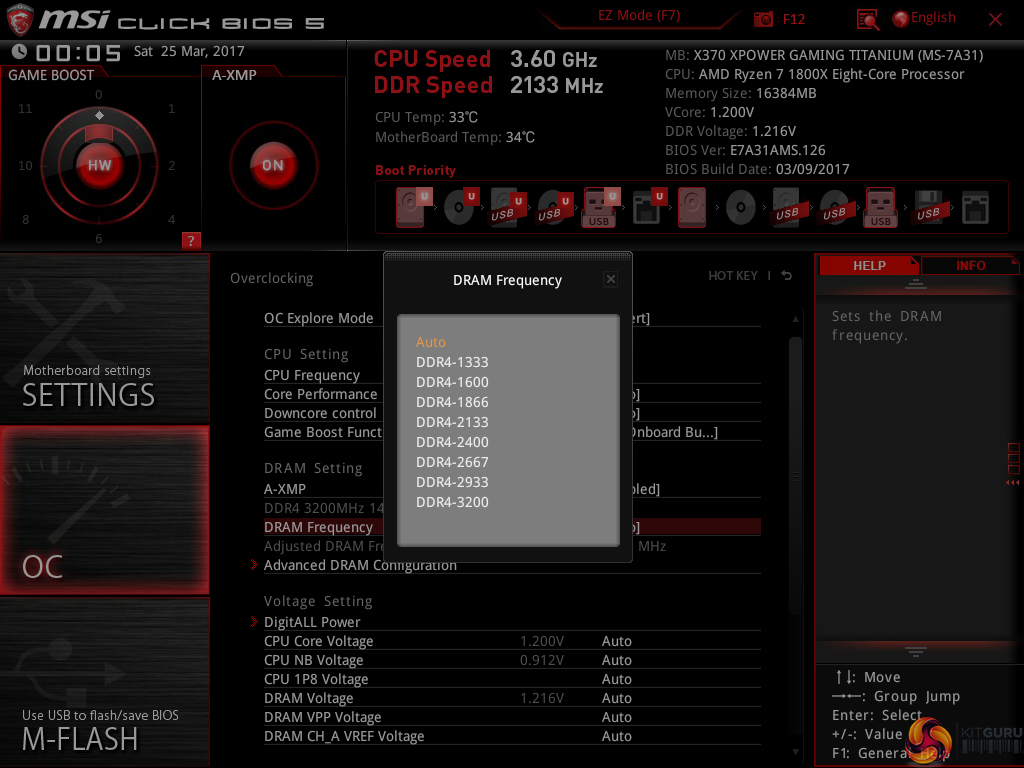This screenshot has height=768, width=1024.
Task: Choose DDR4-1866 frequency option
Action: (x=452, y=402)
